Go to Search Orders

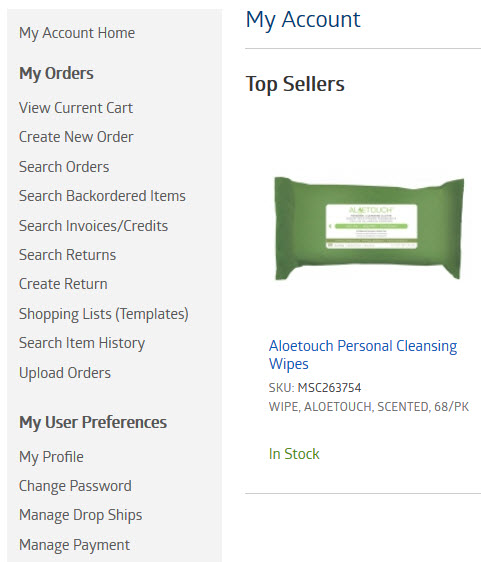tap(64, 167)
